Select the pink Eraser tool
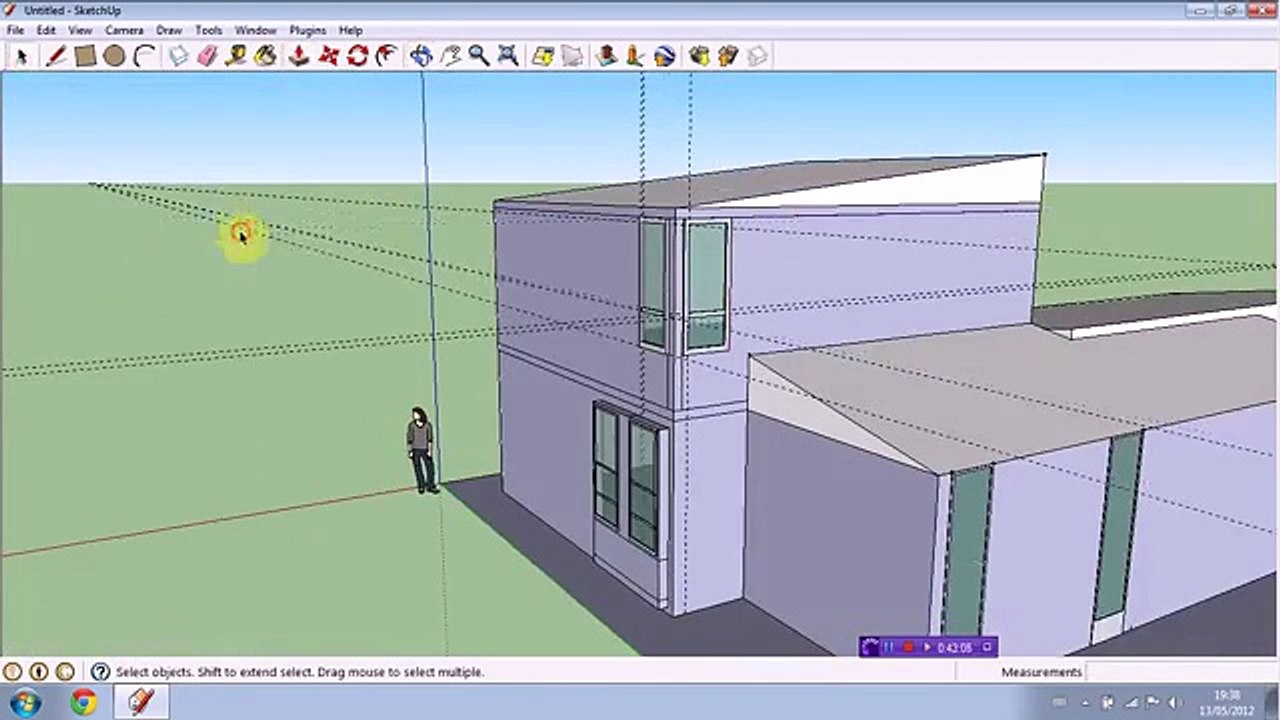 coord(207,56)
